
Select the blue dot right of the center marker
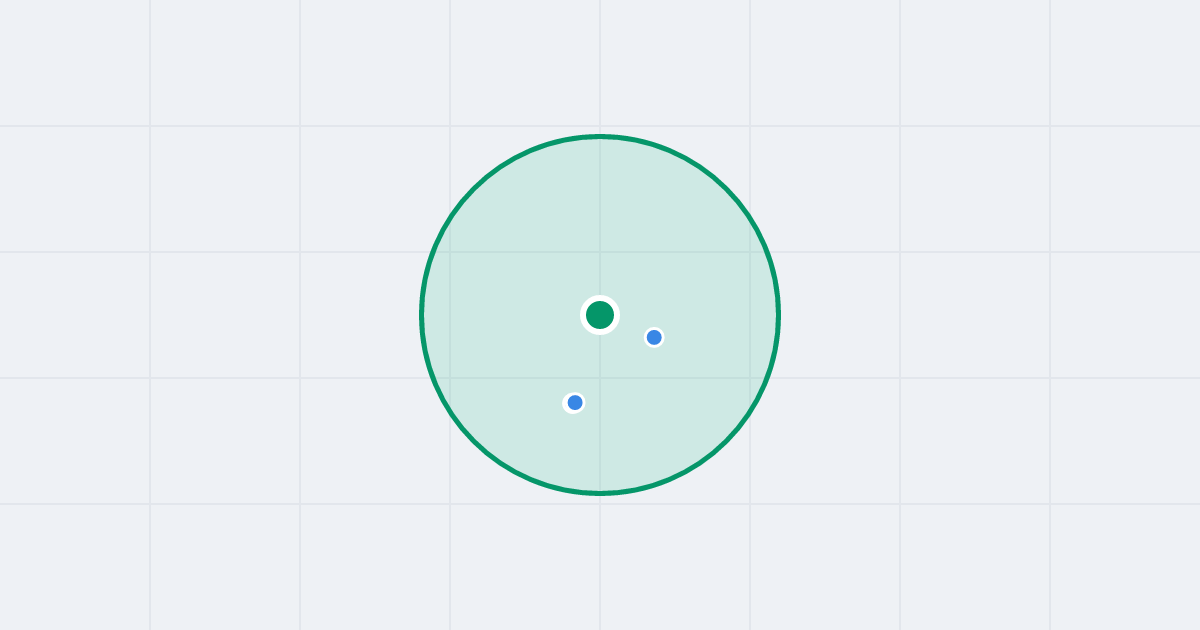tap(654, 337)
